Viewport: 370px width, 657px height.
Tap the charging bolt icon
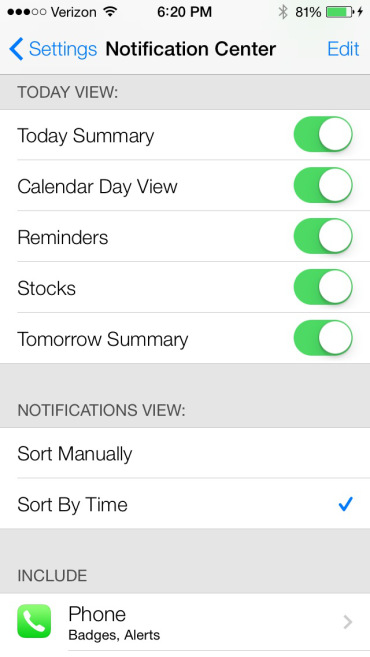(x=360, y=12)
